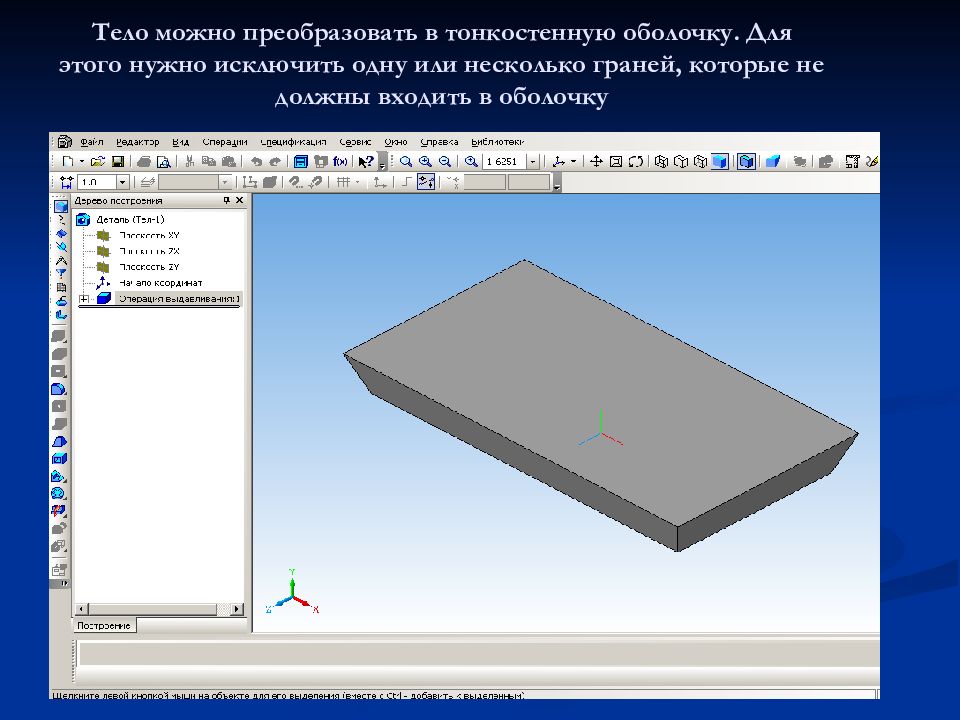Open the Сервис menu
960x720 pixels.
coord(355,142)
